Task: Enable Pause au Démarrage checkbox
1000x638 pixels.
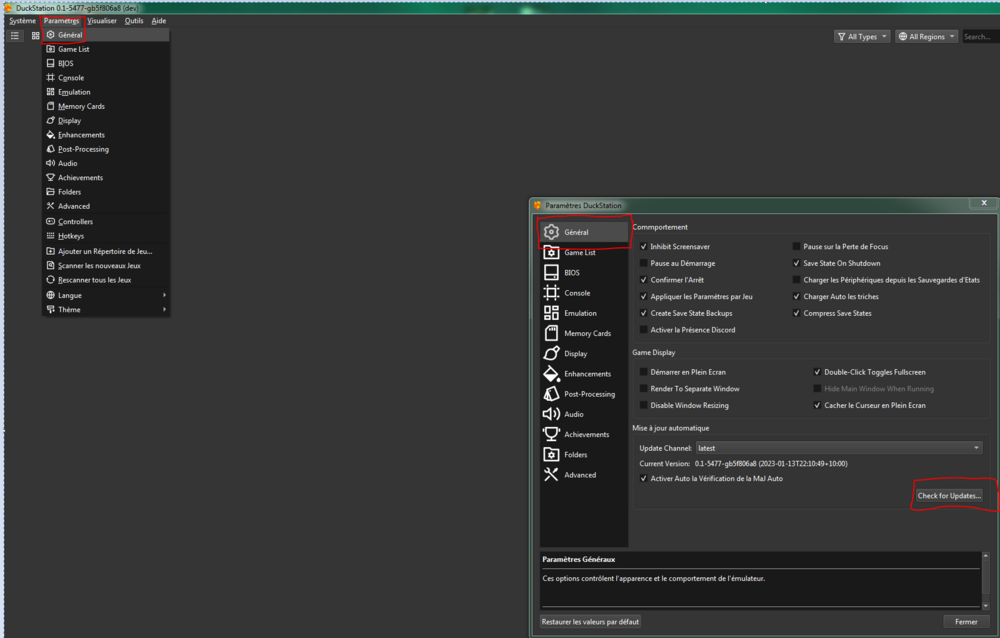Action: (643, 263)
